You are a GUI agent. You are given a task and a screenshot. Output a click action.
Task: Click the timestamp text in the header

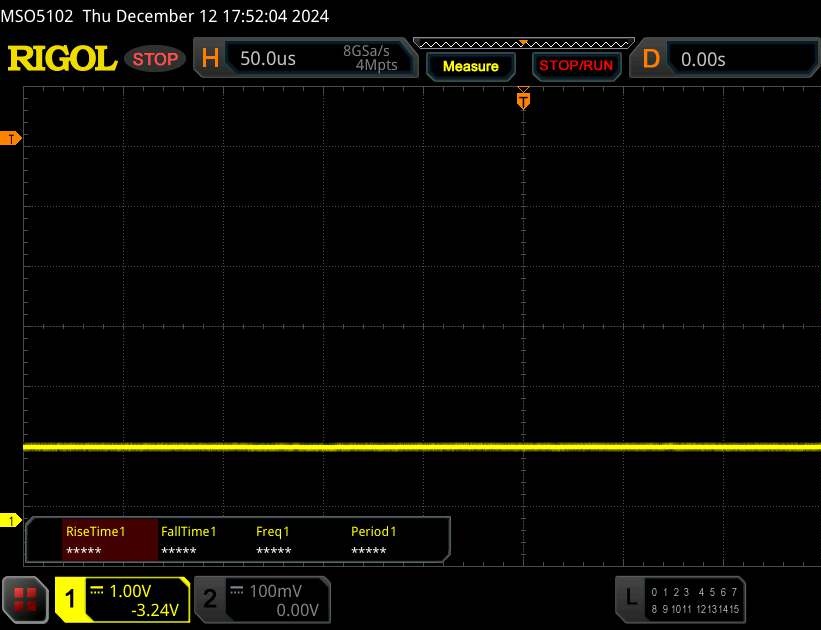(x=206, y=16)
